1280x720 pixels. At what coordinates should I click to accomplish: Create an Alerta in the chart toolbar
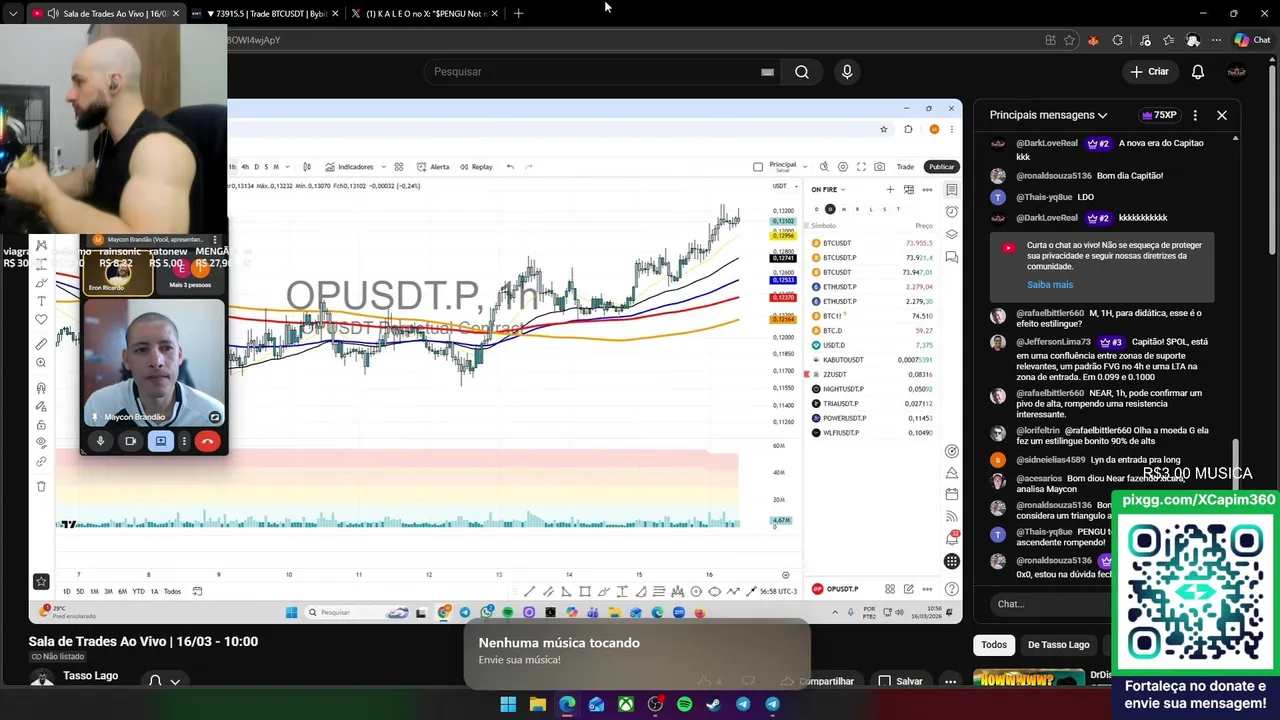pyautogui.click(x=433, y=167)
